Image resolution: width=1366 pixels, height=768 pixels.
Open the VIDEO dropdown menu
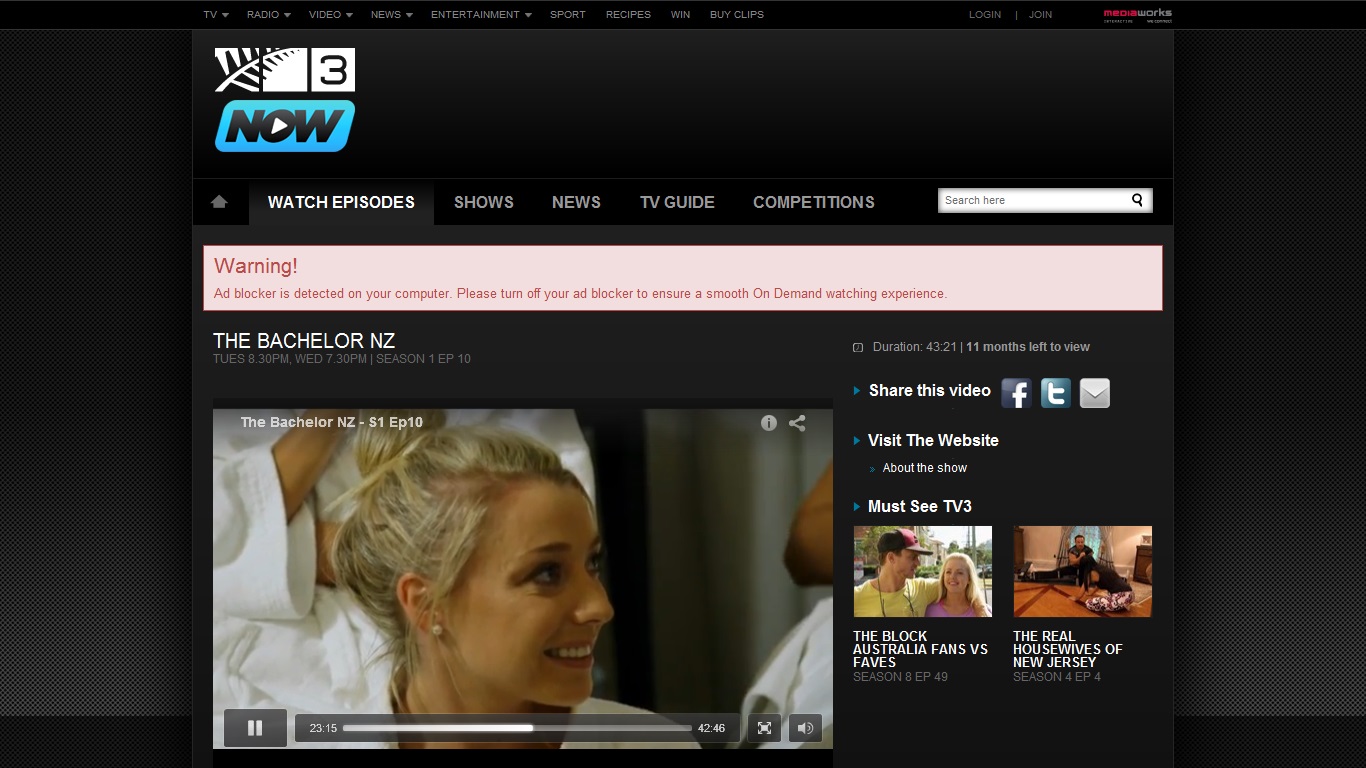331,15
